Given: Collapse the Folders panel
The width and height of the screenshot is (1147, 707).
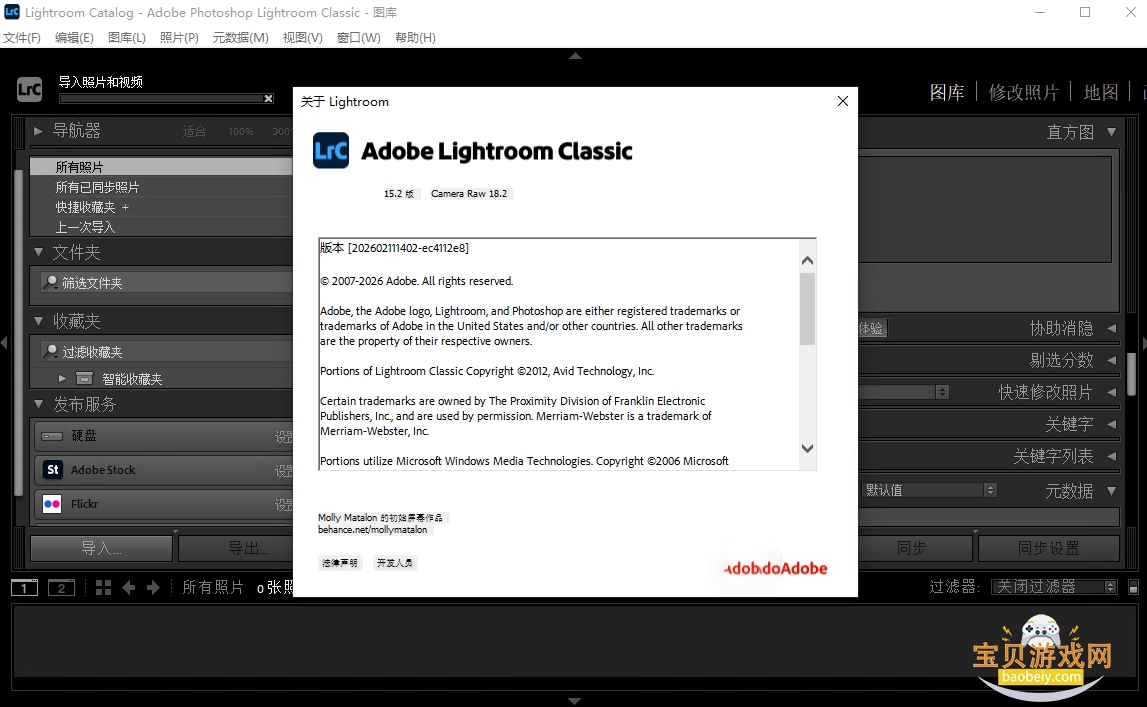Looking at the screenshot, I should tap(38, 252).
